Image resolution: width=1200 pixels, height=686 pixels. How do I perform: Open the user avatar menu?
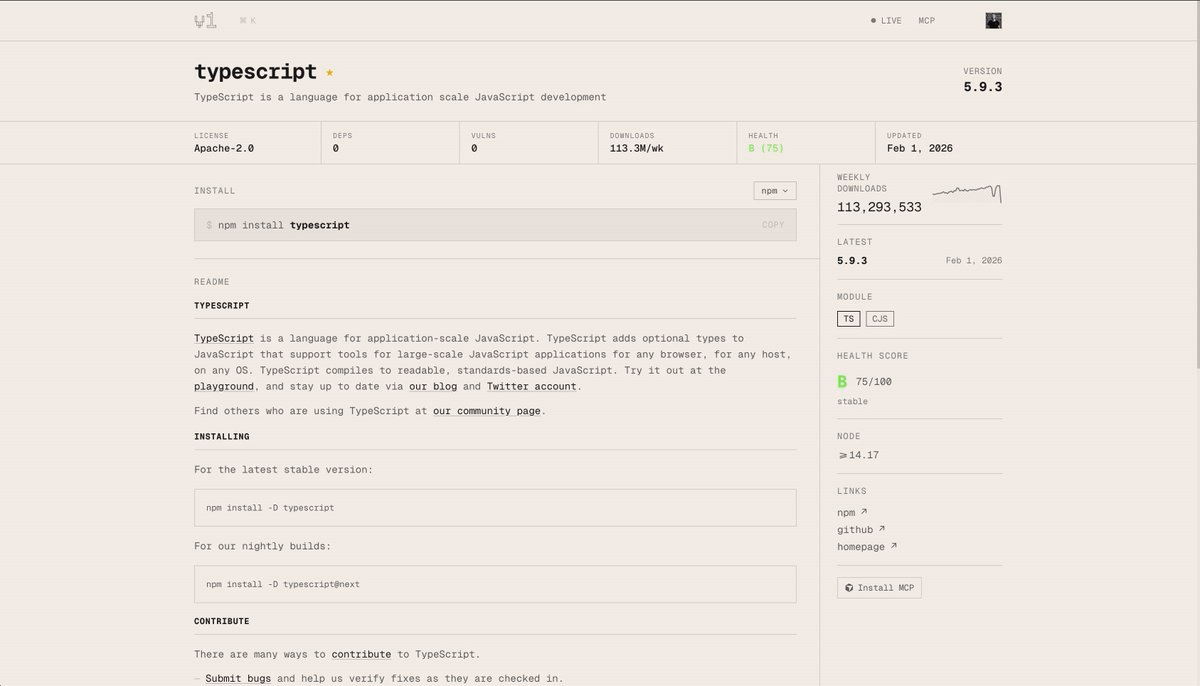tap(993, 20)
